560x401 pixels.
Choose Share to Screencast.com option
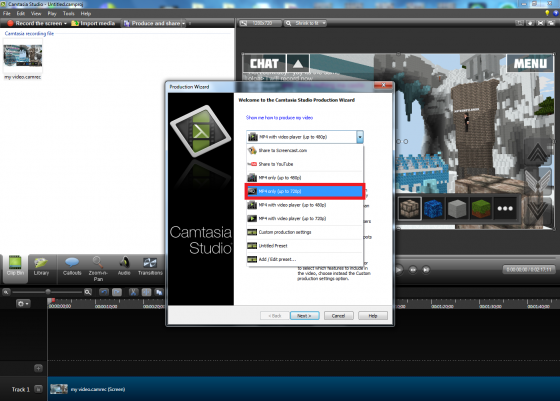[x=305, y=150]
